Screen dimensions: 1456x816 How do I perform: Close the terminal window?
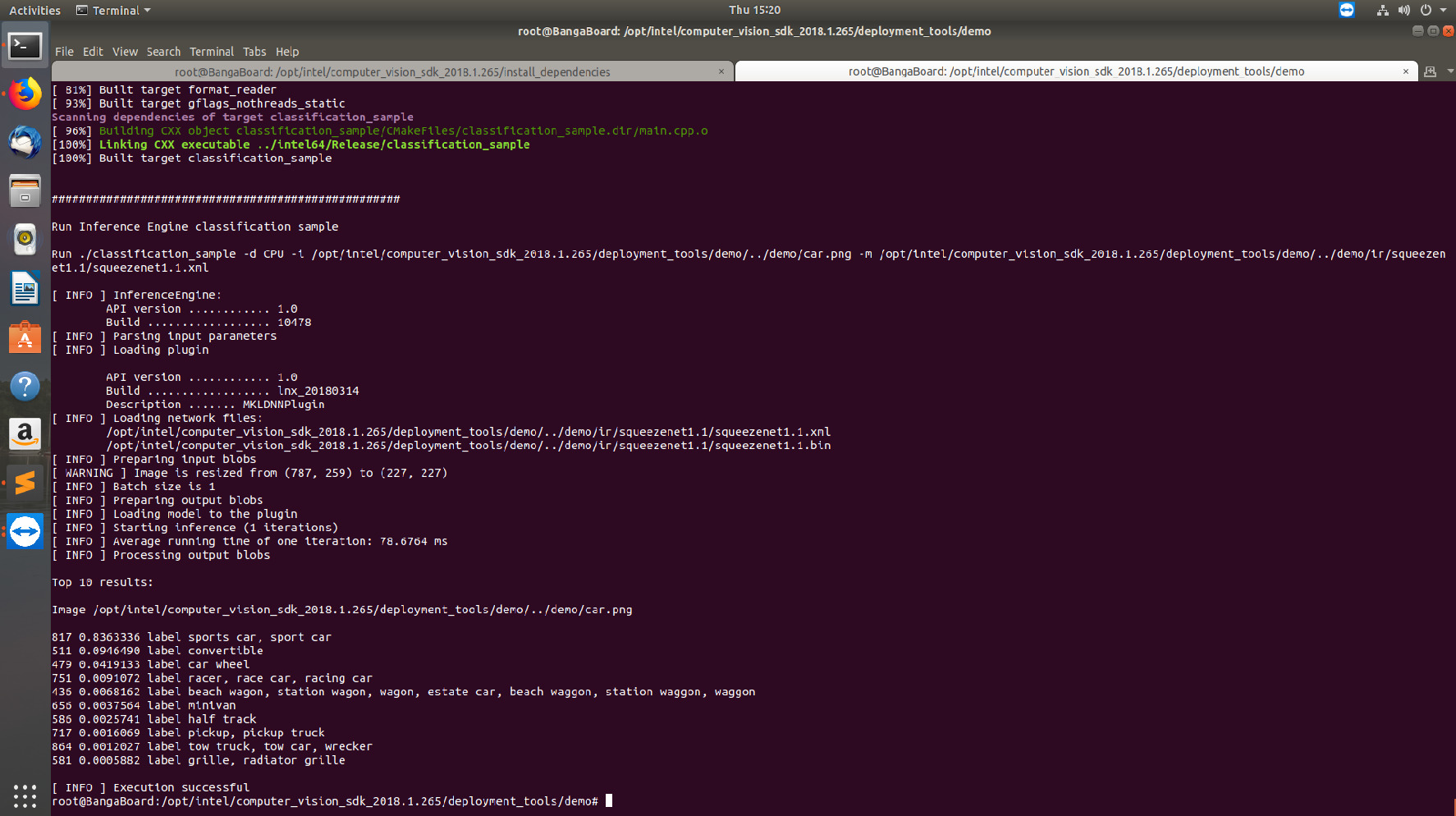[1449, 30]
